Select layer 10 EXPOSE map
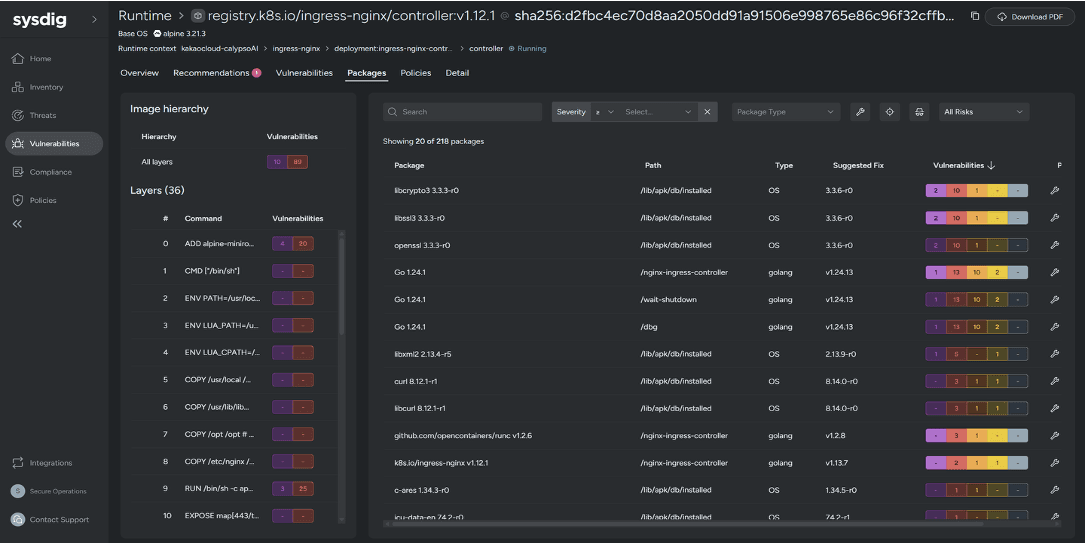The width and height of the screenshot is (1086, 544). (x=235, y=516)
